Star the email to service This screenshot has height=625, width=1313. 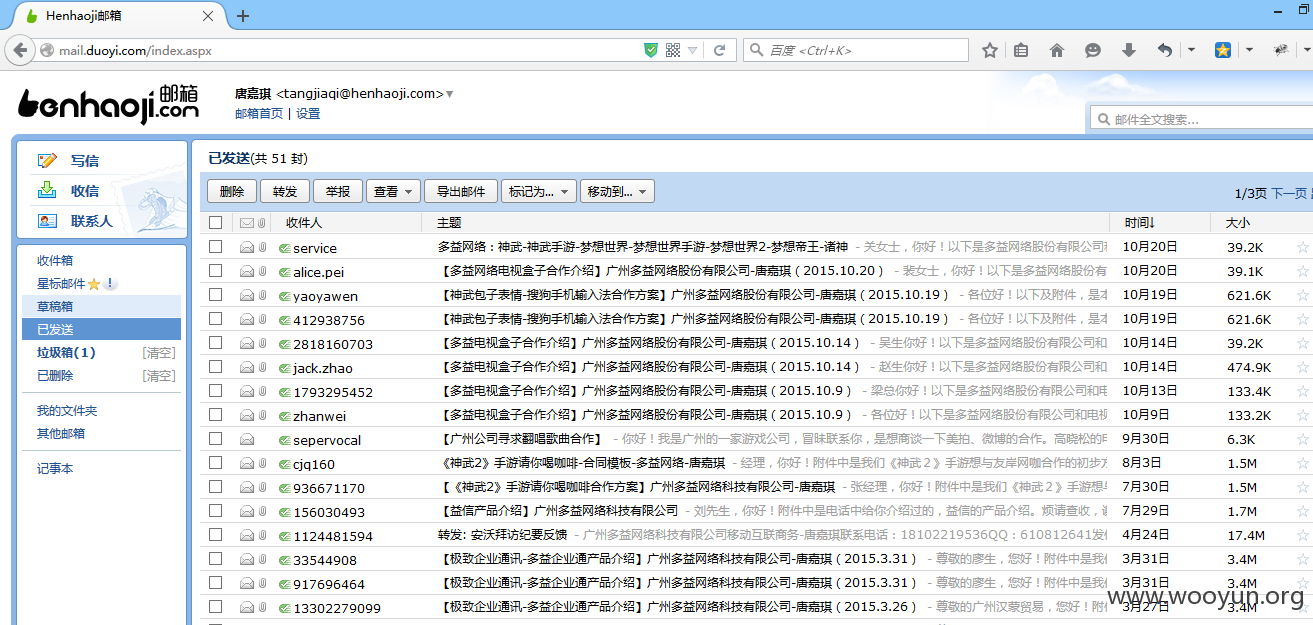(x=1302, y=247)
